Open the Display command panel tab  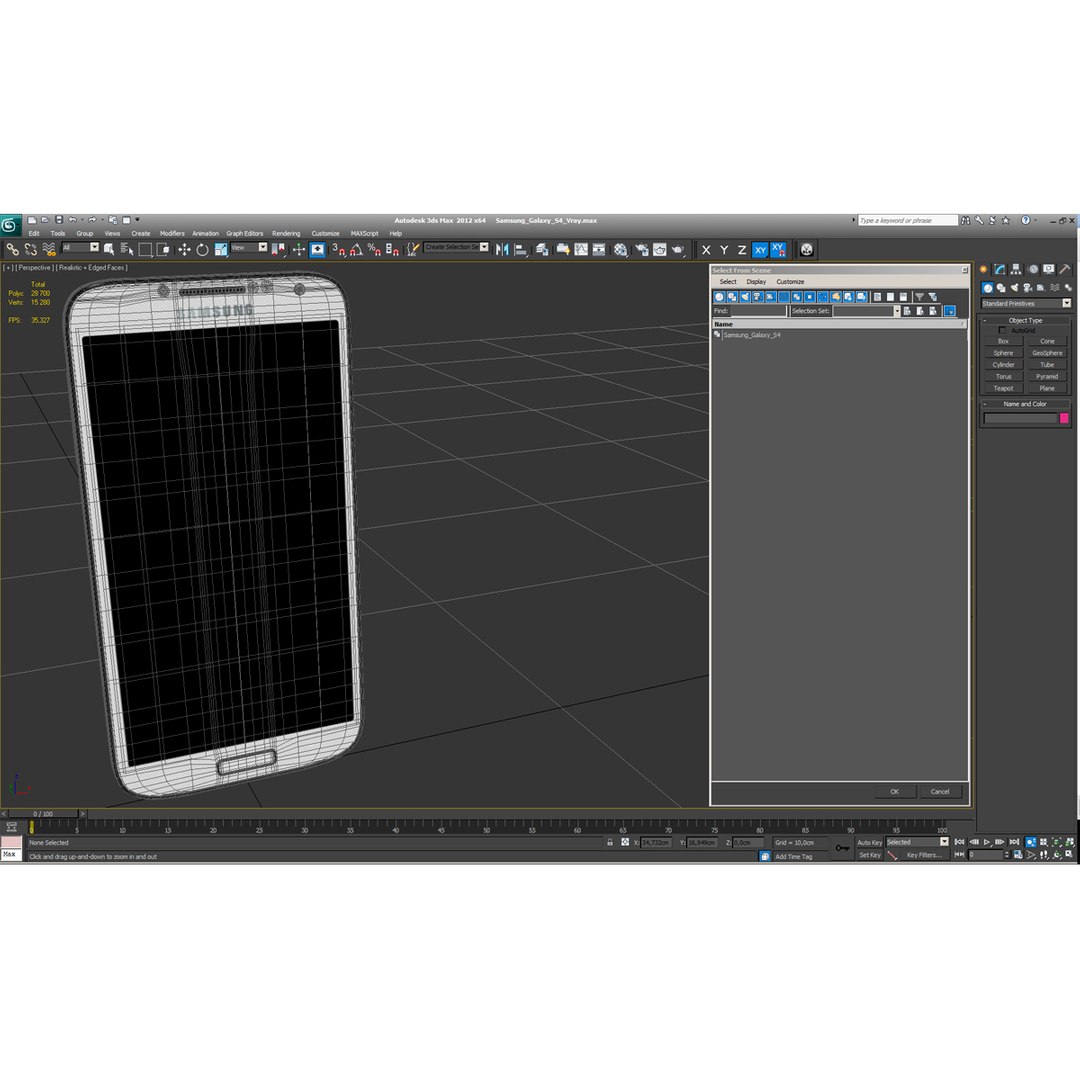point(1048,269)
